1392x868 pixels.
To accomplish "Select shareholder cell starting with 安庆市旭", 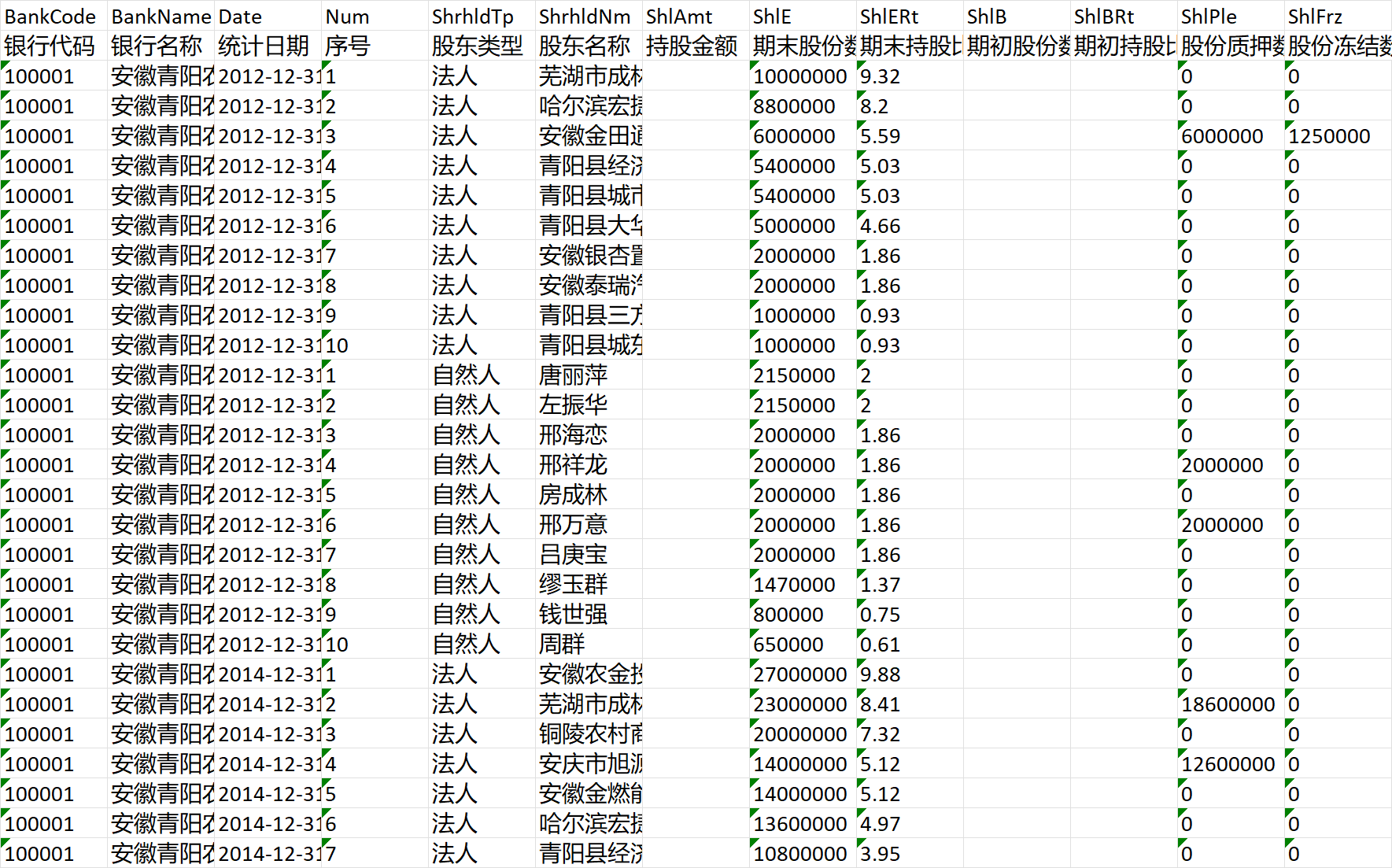I will click(x=589, y=763).
